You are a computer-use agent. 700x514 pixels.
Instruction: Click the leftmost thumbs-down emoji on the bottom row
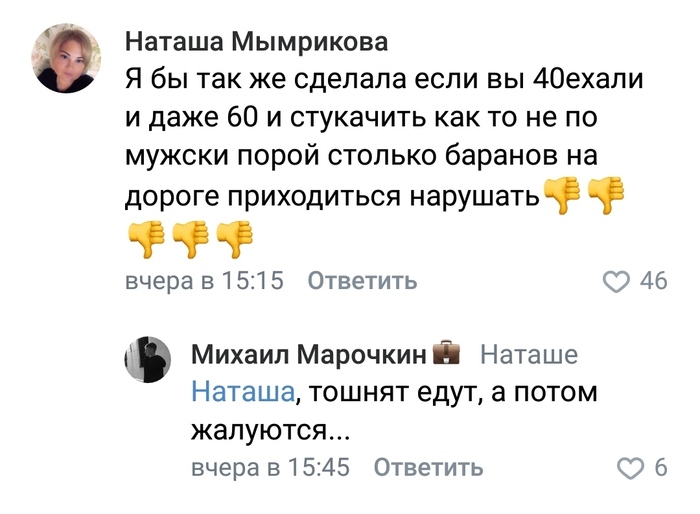click(x=146, y=238)
